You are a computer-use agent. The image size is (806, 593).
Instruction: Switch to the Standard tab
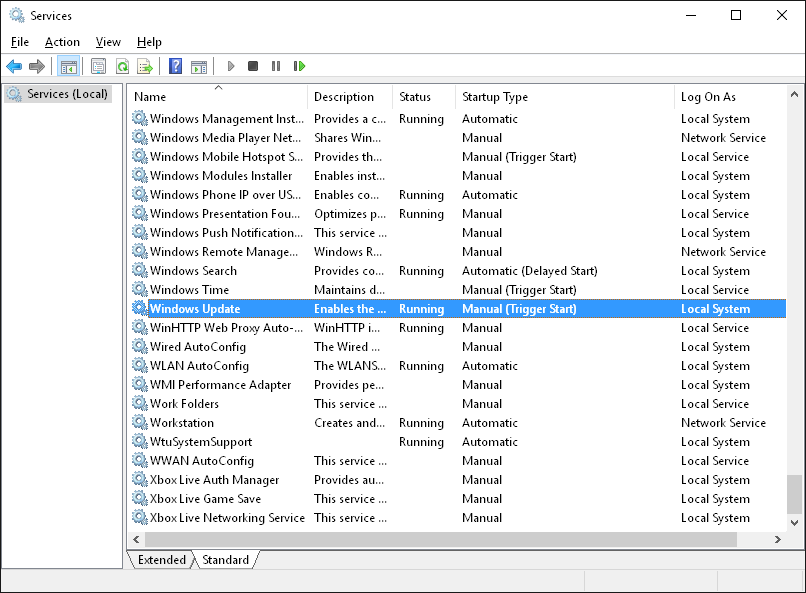point(225,560)
